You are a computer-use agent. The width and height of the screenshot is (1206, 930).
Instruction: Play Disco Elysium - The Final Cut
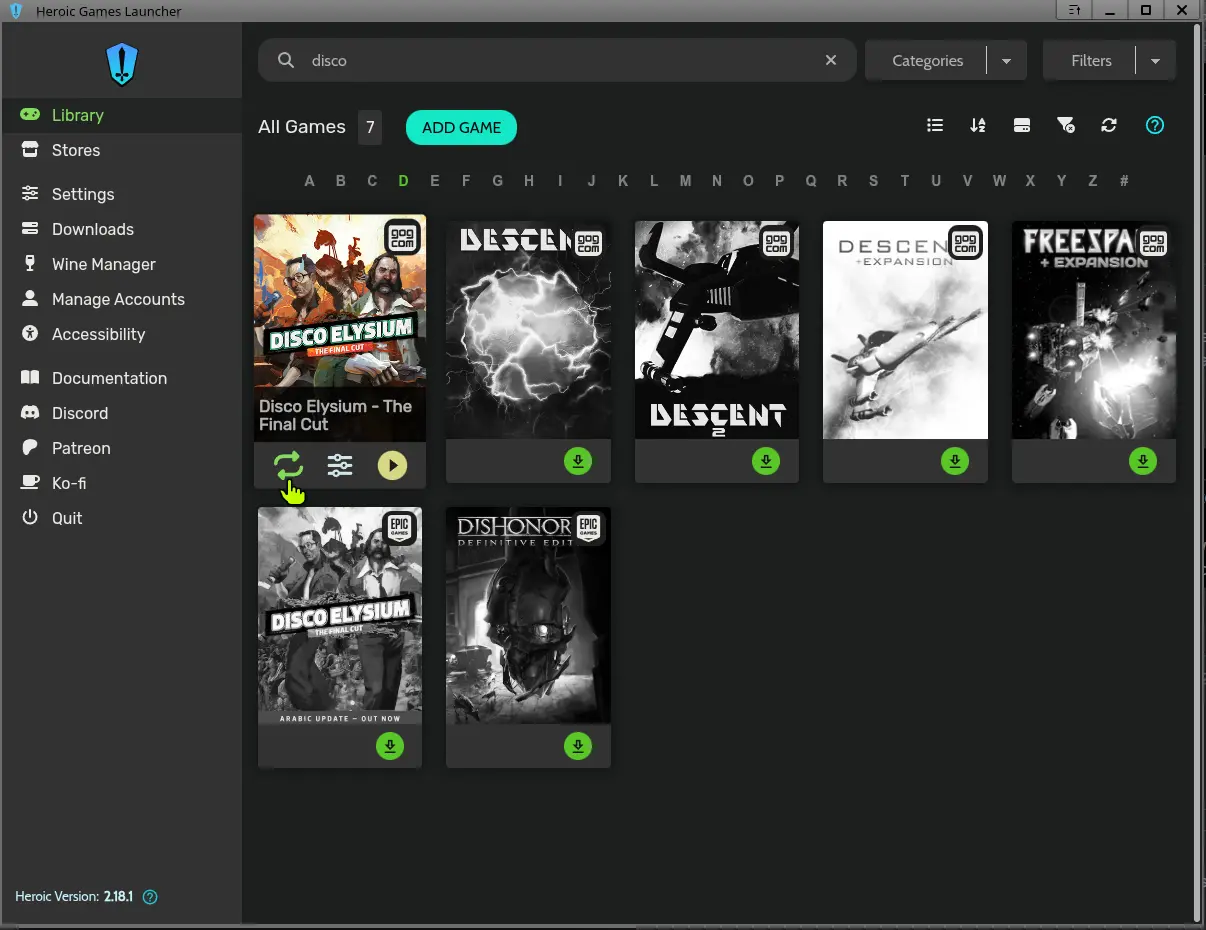click(392, 466)
